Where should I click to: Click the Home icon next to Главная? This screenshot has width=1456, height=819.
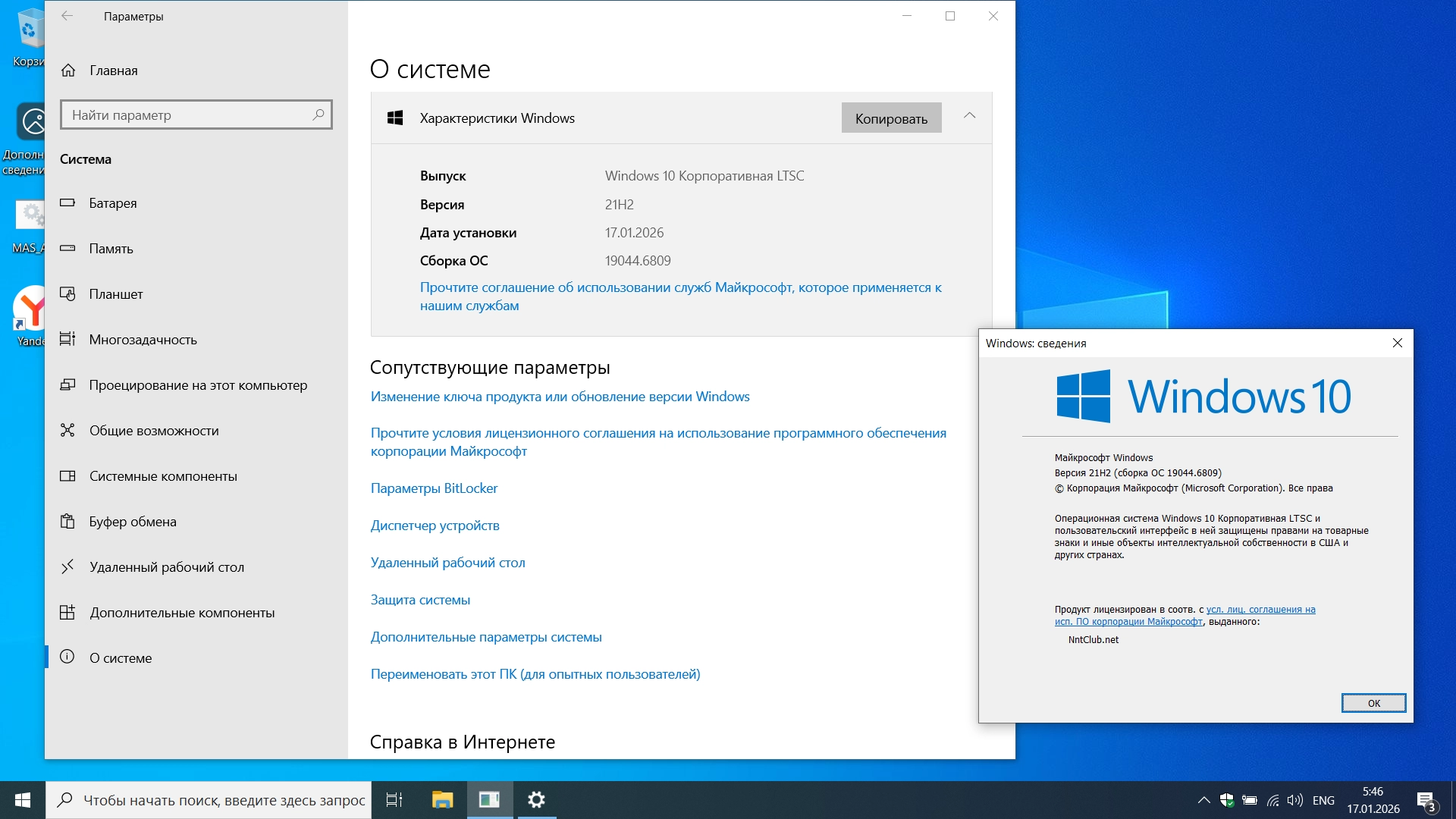(x=68, y=71)
